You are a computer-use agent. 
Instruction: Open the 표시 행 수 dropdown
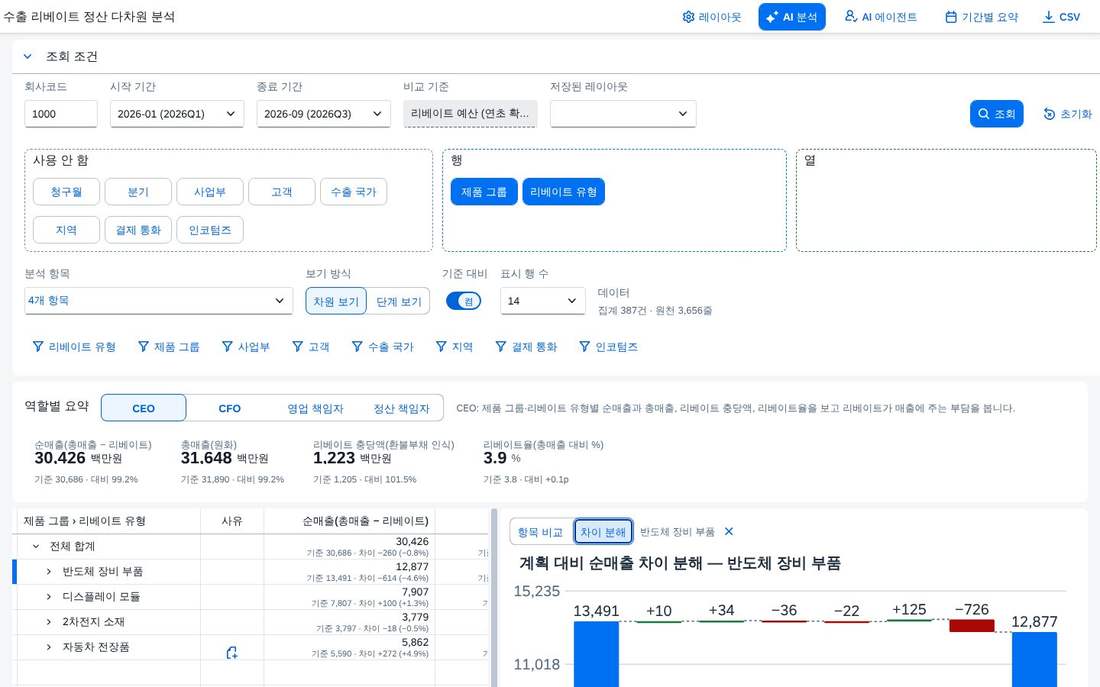(542, 300)
